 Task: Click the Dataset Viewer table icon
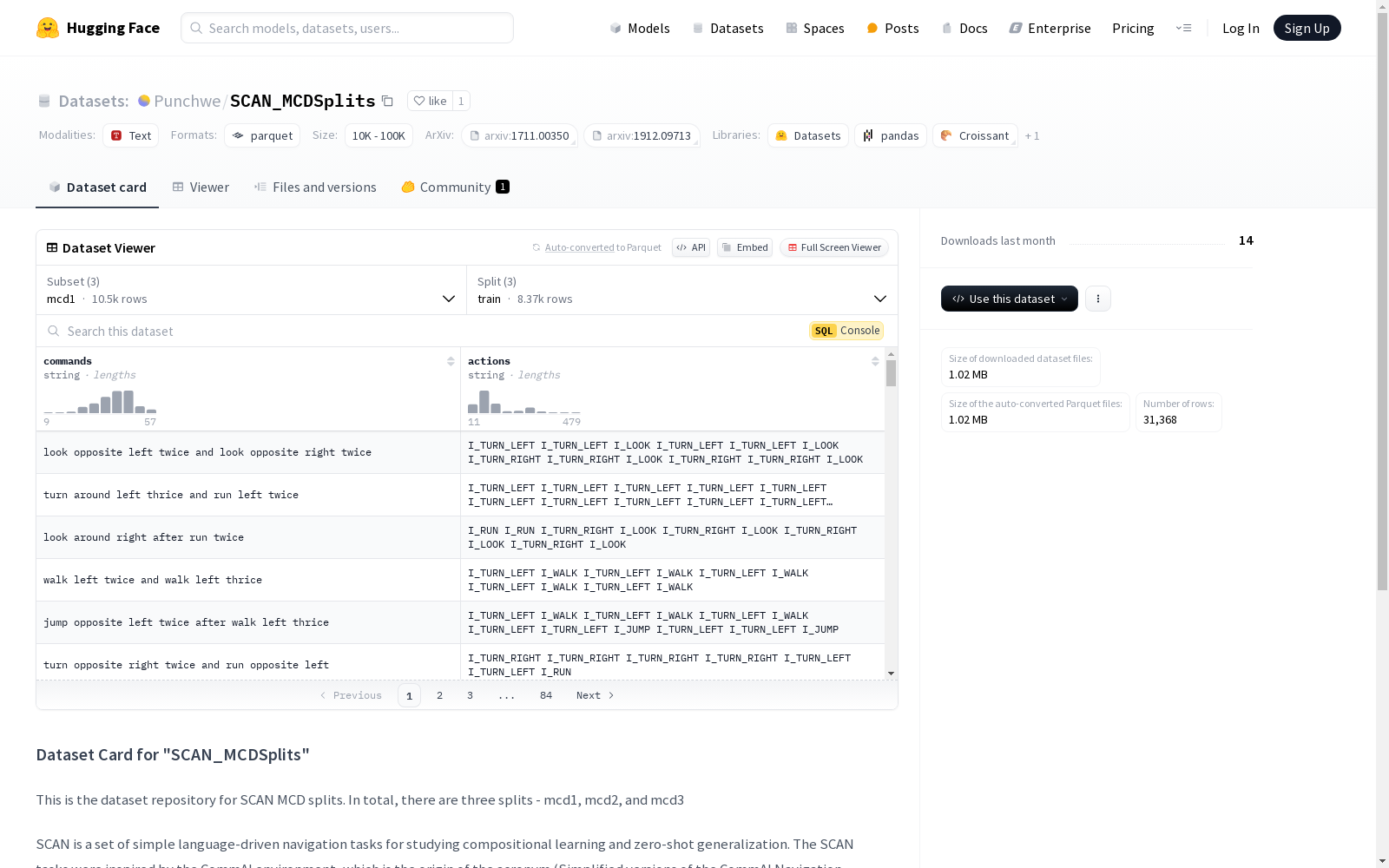pyautogui.click(x=52, y=247)
